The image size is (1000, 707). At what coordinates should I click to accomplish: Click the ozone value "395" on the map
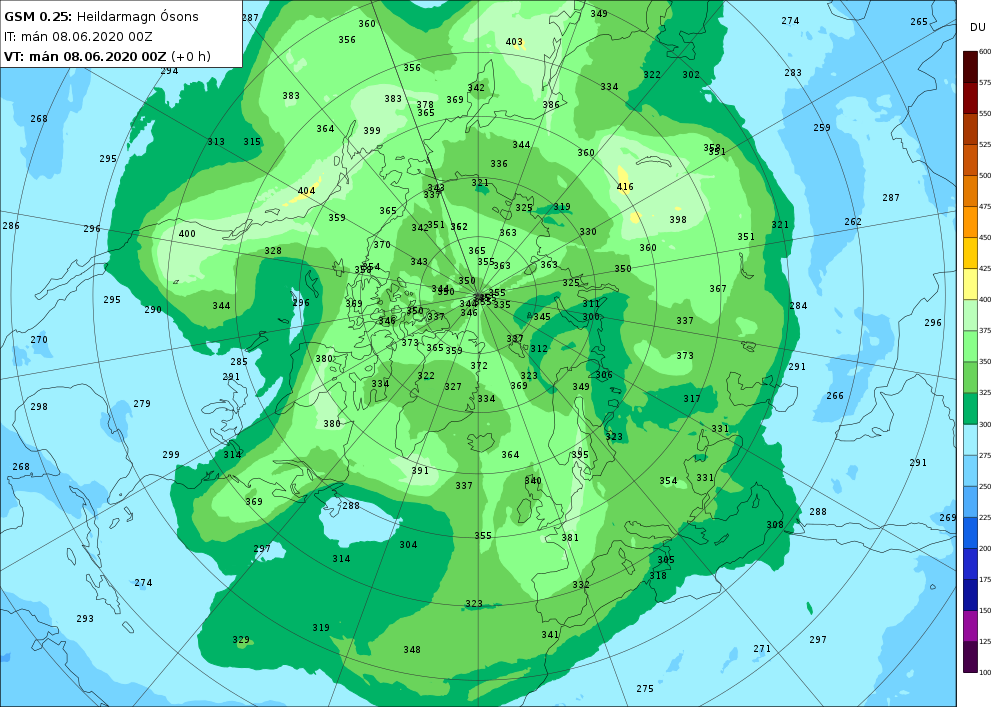click(580, 455)
